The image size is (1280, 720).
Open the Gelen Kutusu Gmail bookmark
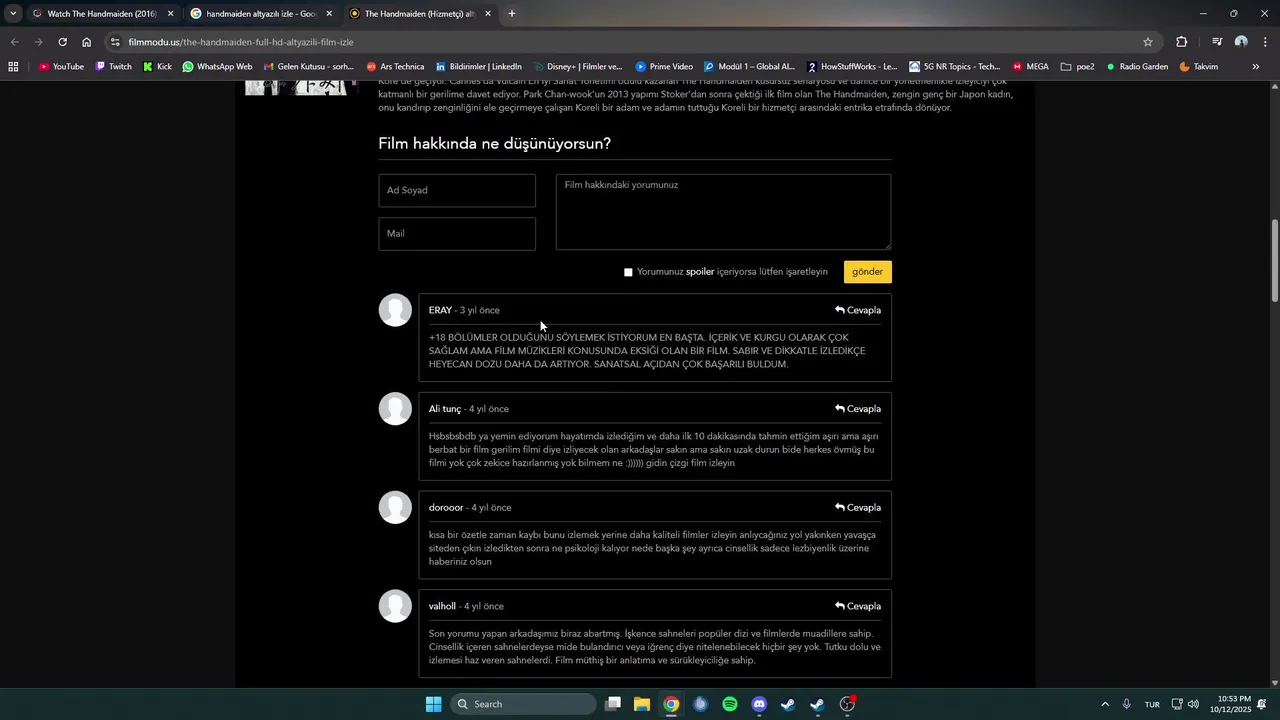pyautogui.click(x=308, y=67)
